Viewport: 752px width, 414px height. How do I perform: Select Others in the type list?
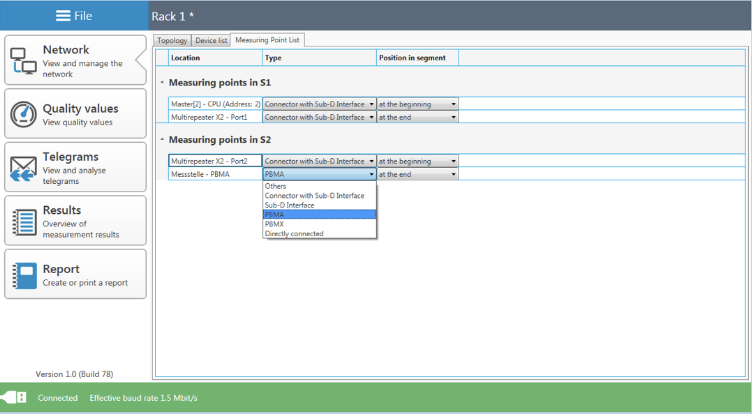(276, 186)
